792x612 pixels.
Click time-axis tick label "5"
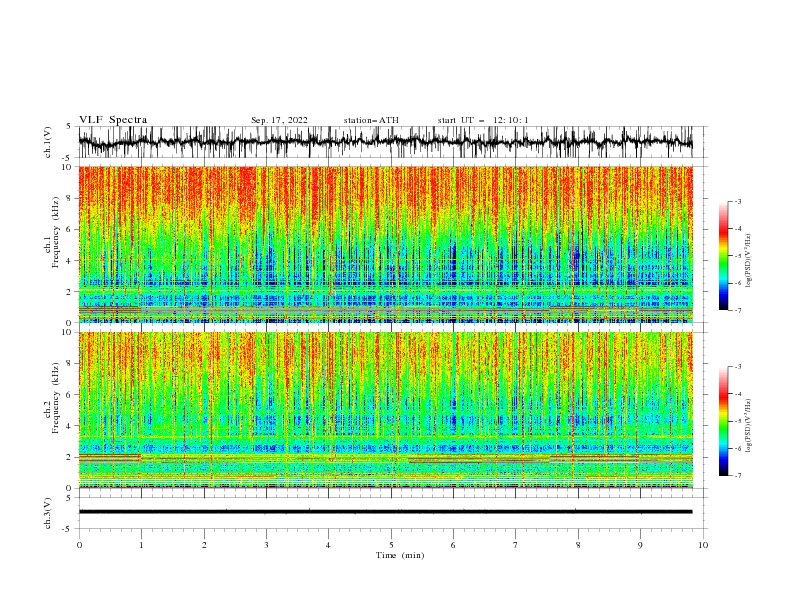pyautogui.click(x=391, y=545)
